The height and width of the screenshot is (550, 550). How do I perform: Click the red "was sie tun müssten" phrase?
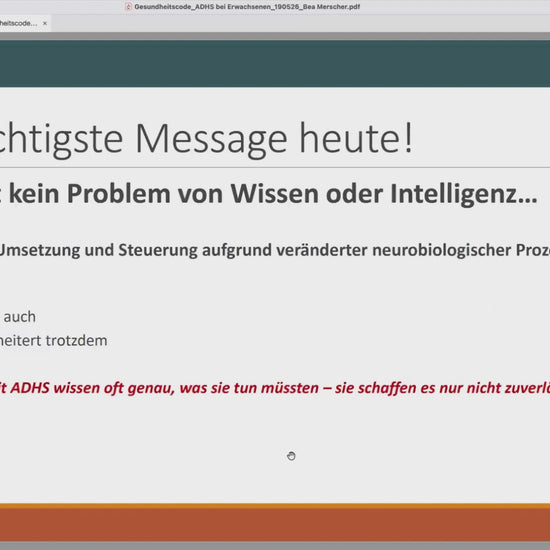(x=249, y=388)
